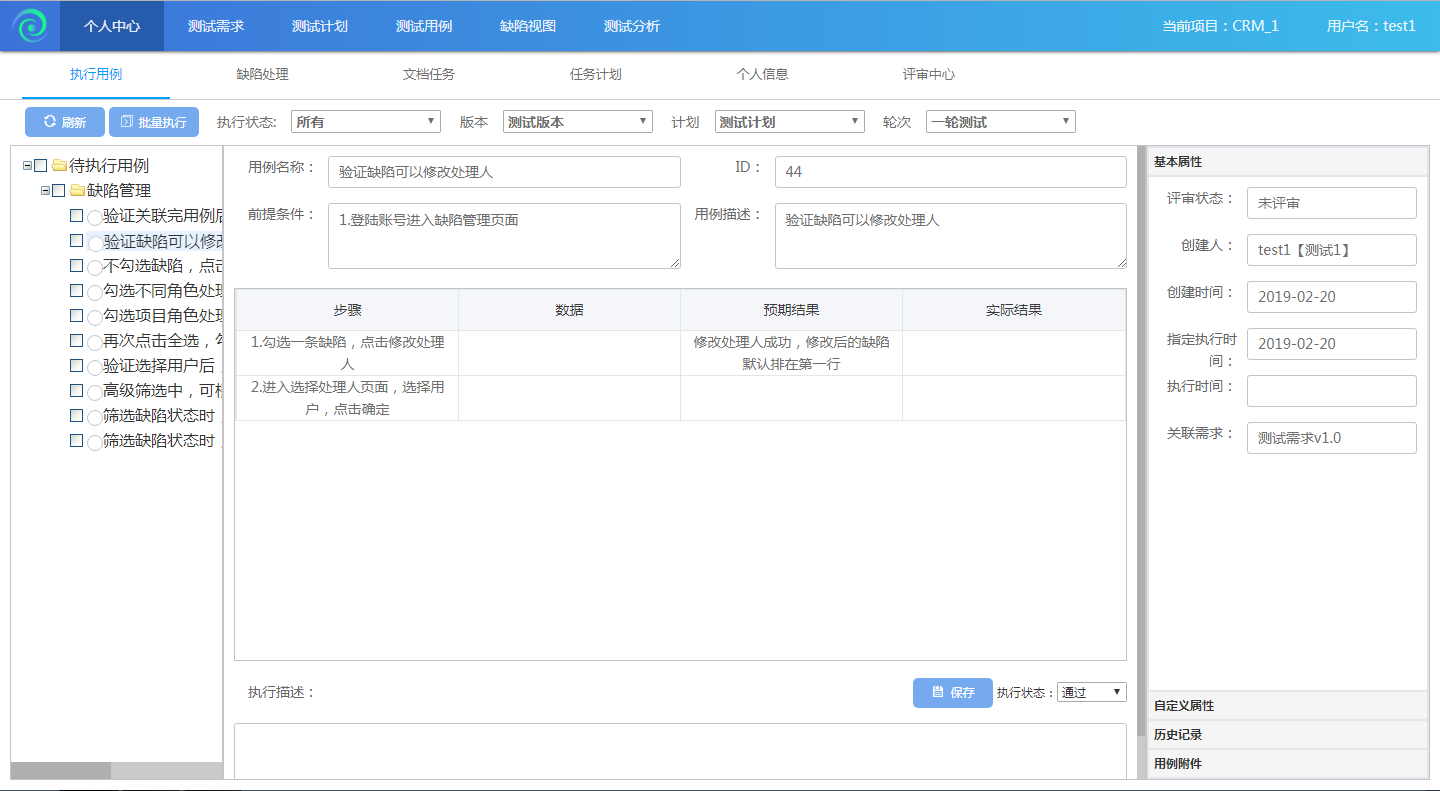Click the 批量执行 batch execute button
1440x791 pixels.
pos(154,122)
